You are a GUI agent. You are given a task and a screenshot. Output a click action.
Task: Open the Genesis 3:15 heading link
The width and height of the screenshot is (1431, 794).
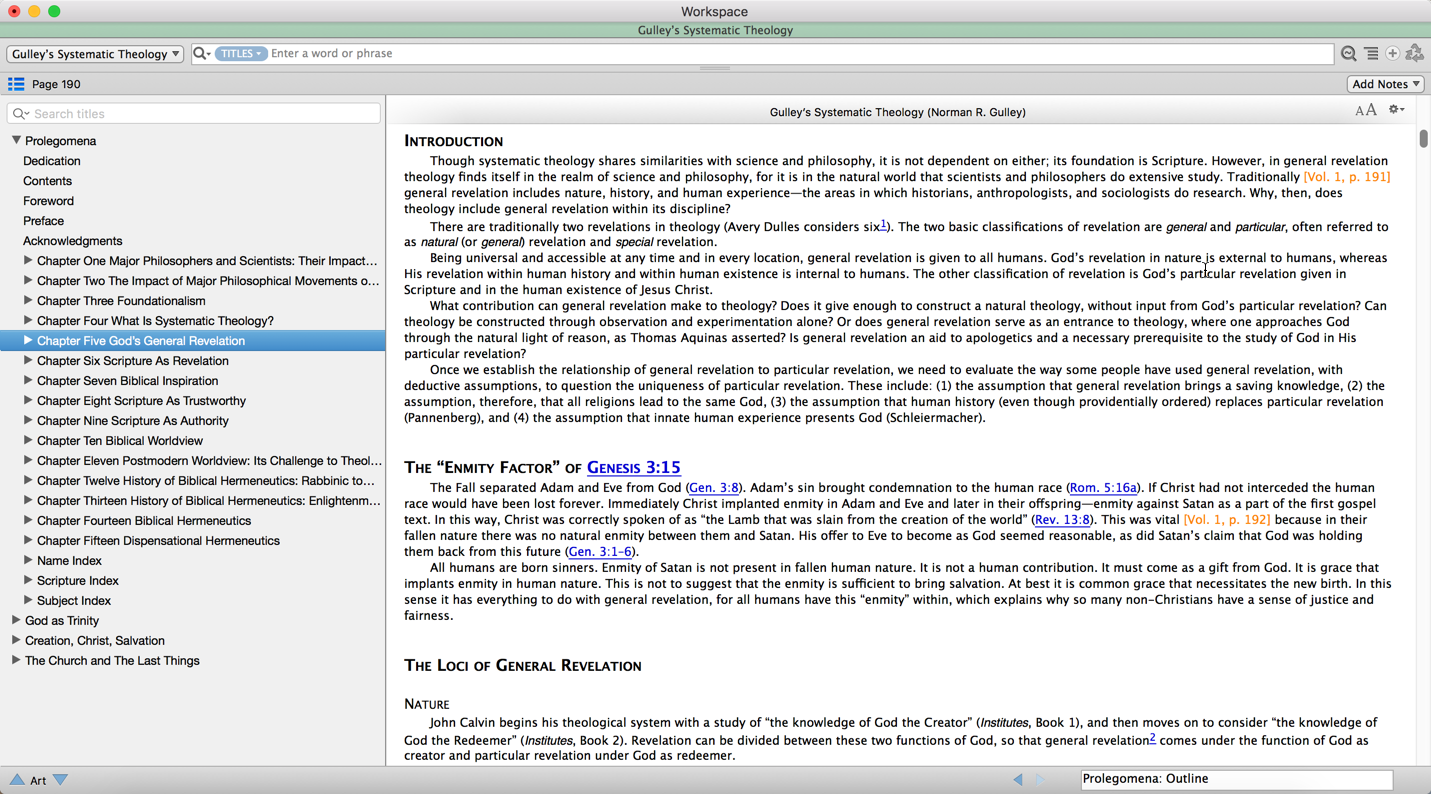(x=633, y=467)
